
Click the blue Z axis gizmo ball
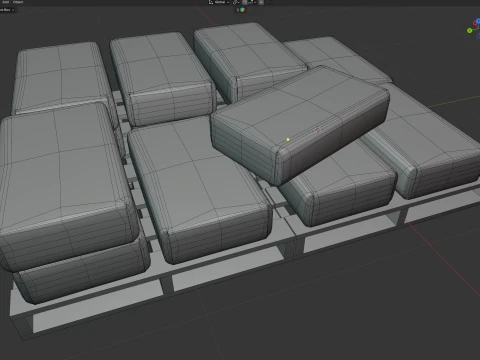pos(478,21)
